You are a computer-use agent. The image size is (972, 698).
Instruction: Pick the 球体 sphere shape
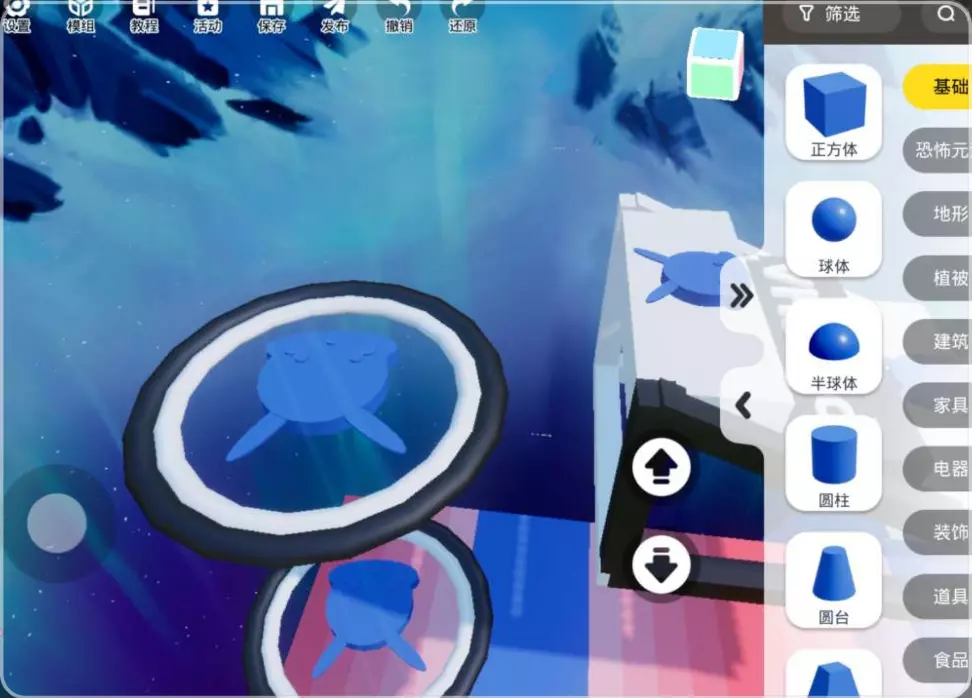833,230
